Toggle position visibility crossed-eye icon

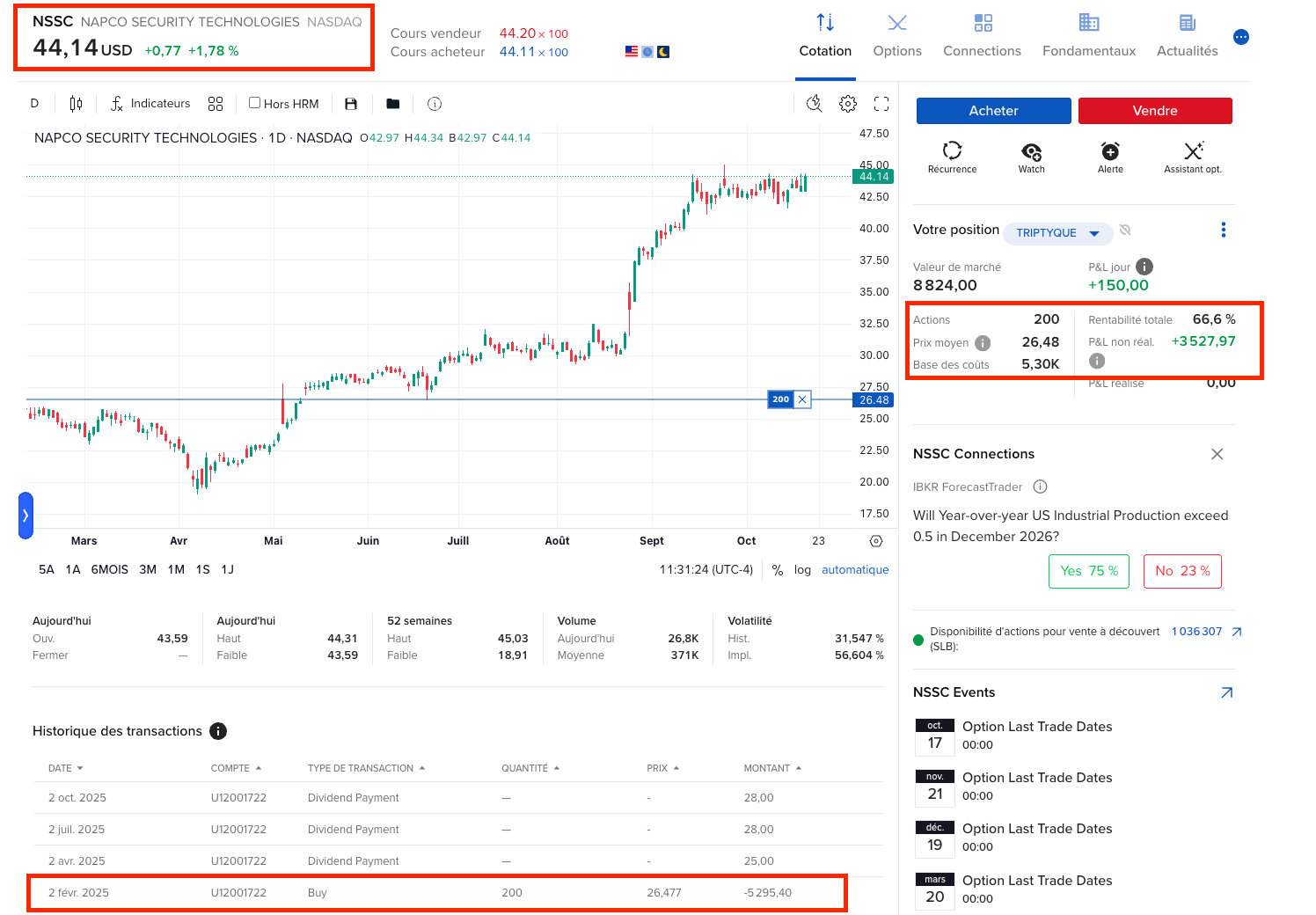pos(1125,231)
